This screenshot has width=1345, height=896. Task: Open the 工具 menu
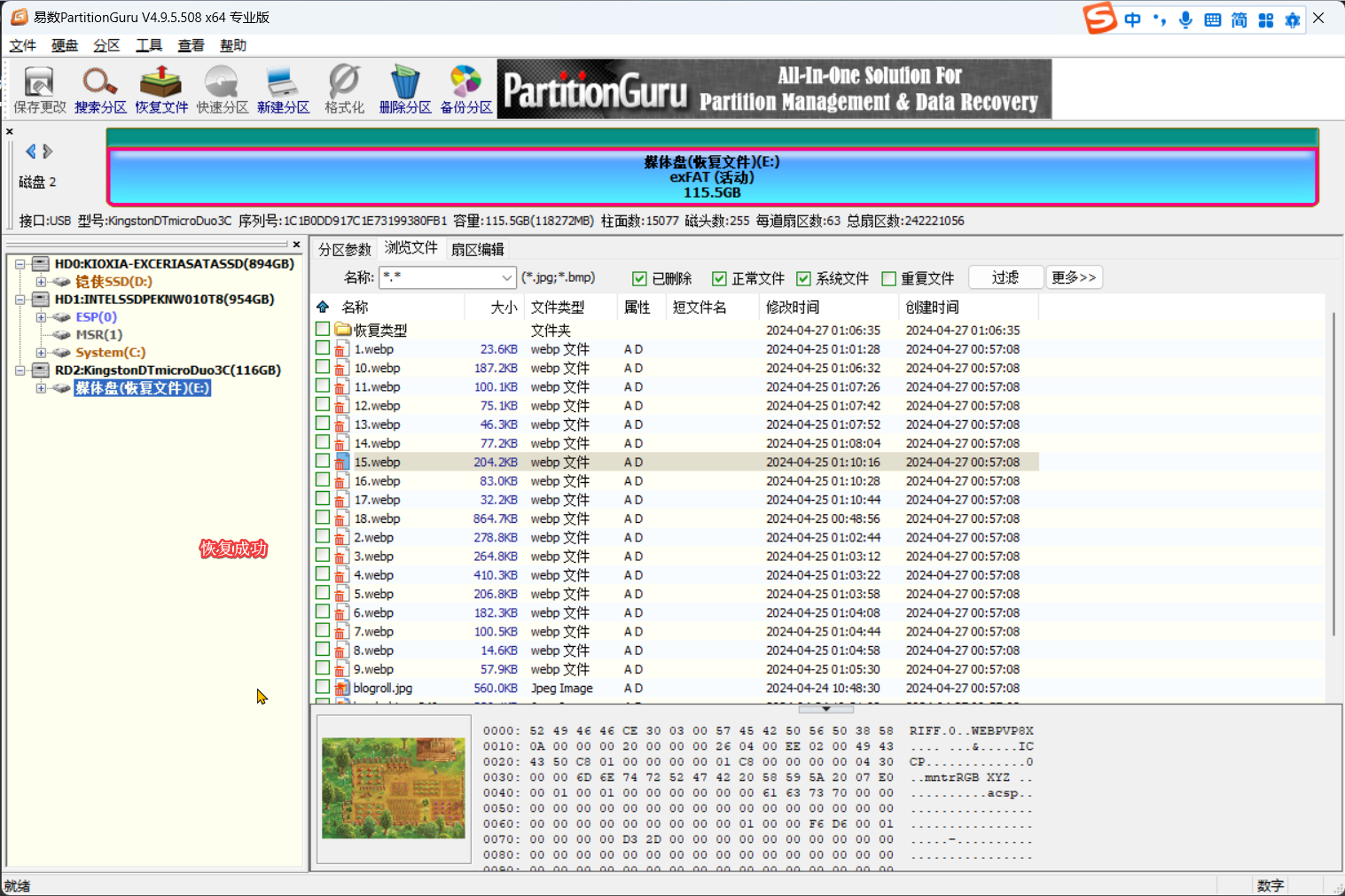149,46
